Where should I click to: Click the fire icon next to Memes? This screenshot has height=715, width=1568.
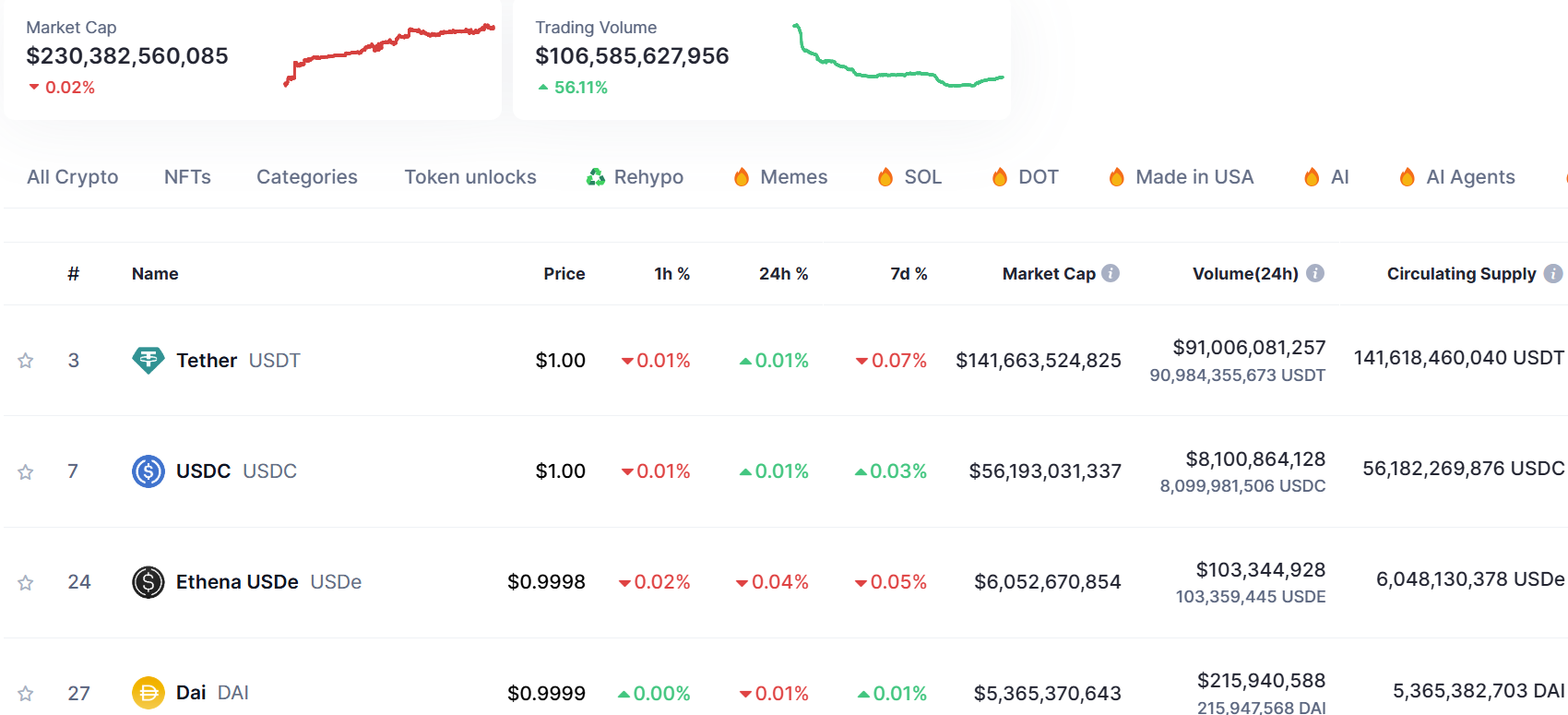pyautogui.click(x=742, y=176)
